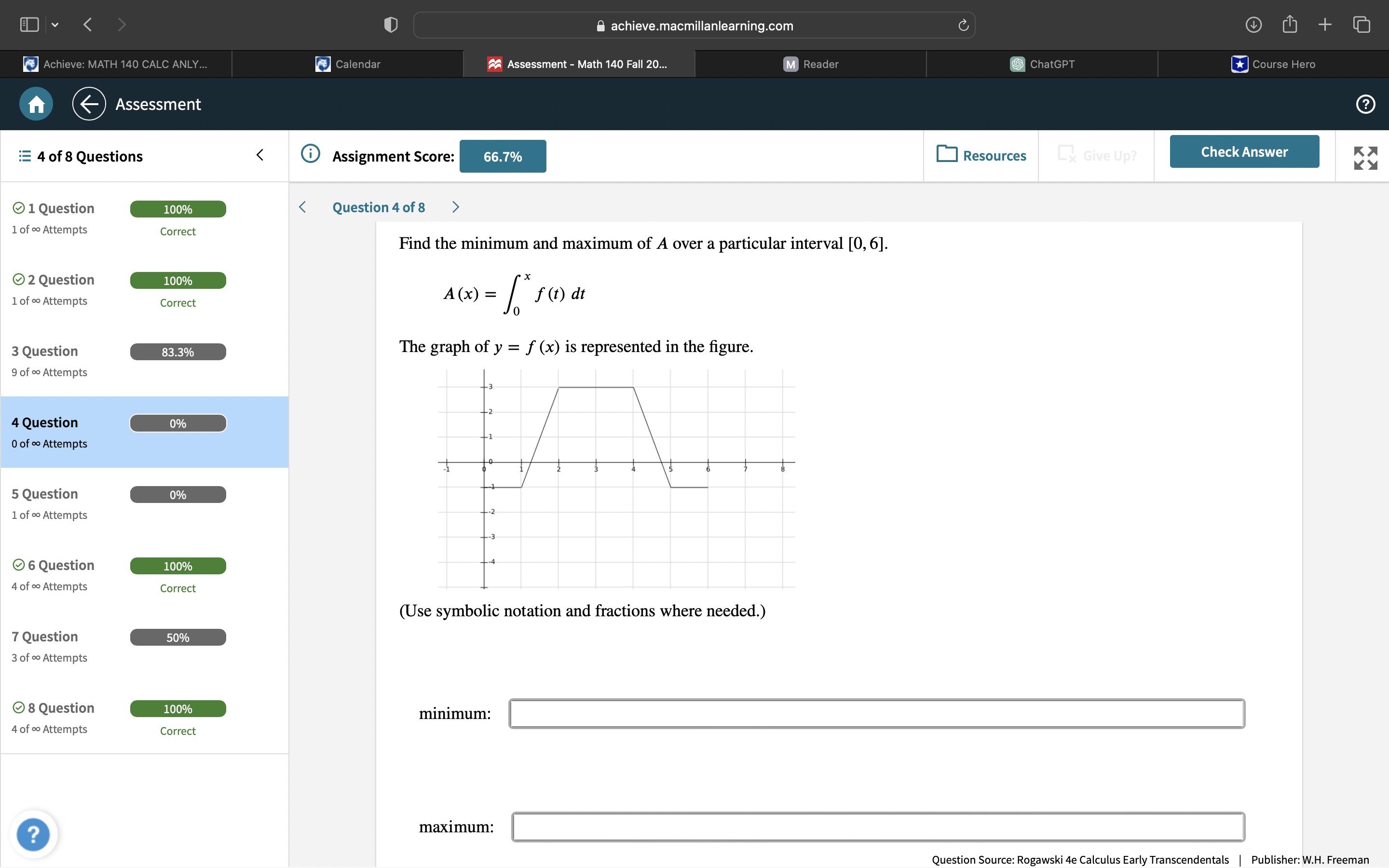Share the page using the share icon
This screenshot has height=868, width=1389.
(x=1290, y=24)
